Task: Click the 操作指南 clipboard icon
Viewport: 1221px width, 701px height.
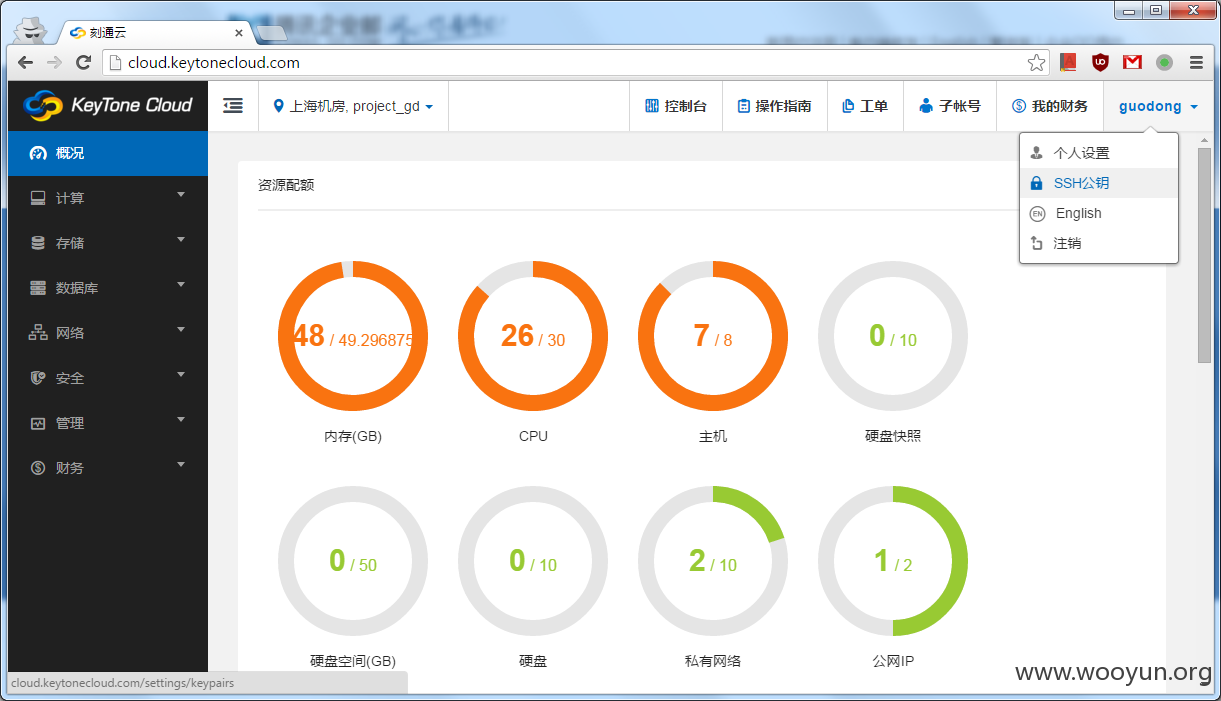Action: coord(743,106)
